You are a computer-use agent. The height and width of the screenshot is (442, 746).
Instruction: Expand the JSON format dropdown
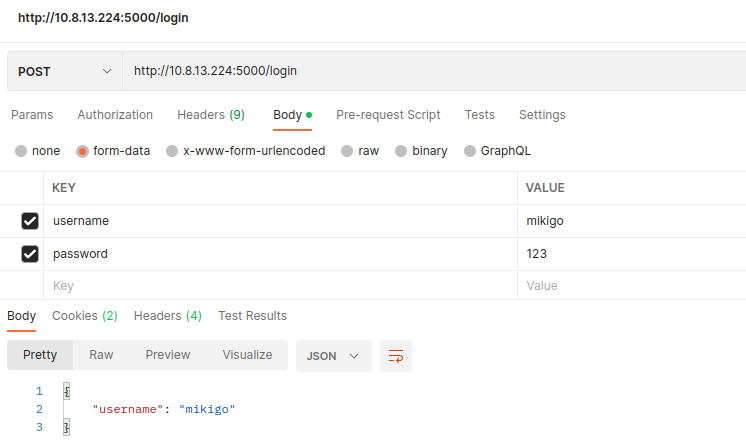333,356
